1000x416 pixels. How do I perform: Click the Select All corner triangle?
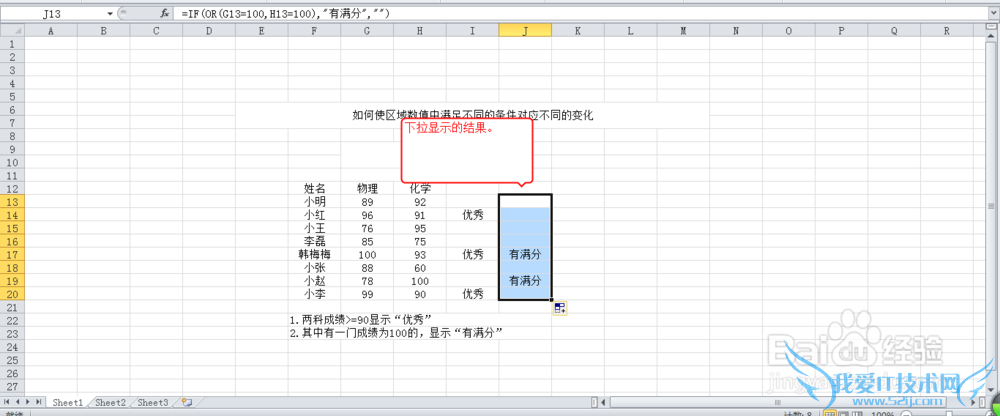point(12,31)
